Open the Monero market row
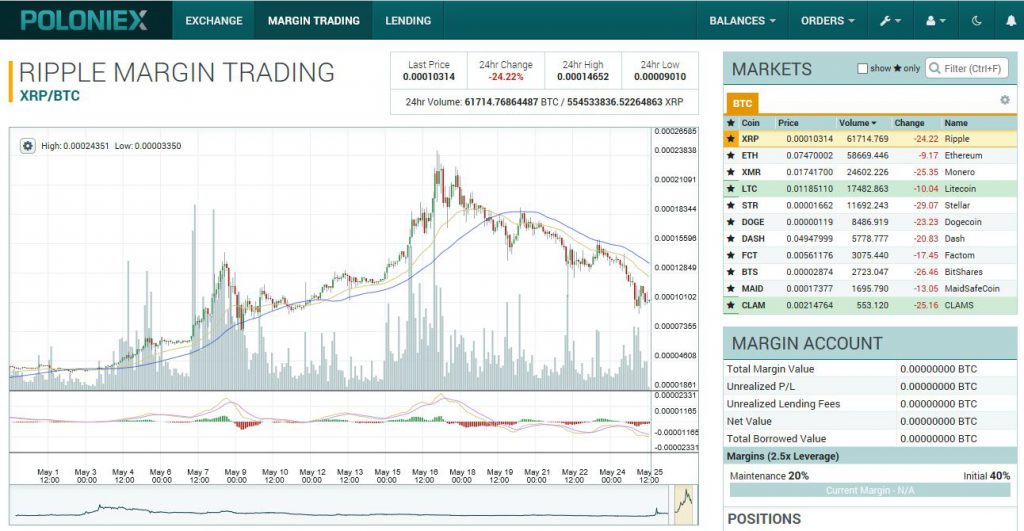Viewport: 1024px width, 531px height. click(x=870, y=172)
